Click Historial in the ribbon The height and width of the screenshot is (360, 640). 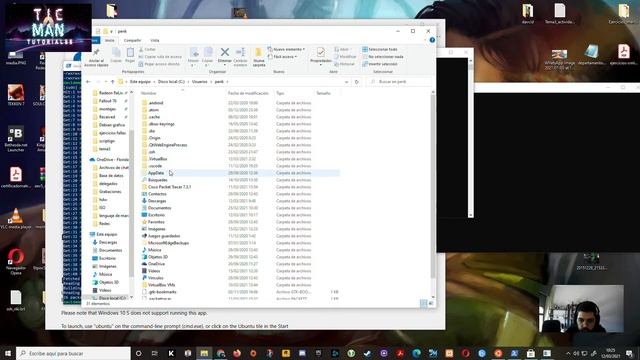click(345, 64)
